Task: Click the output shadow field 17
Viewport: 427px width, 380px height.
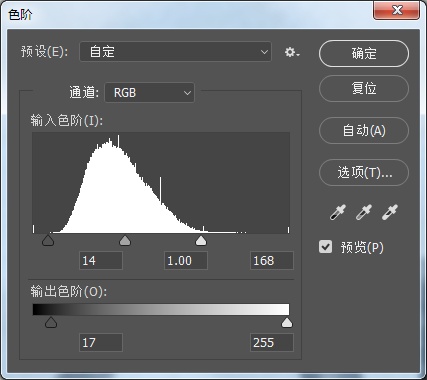Action: 101,342
